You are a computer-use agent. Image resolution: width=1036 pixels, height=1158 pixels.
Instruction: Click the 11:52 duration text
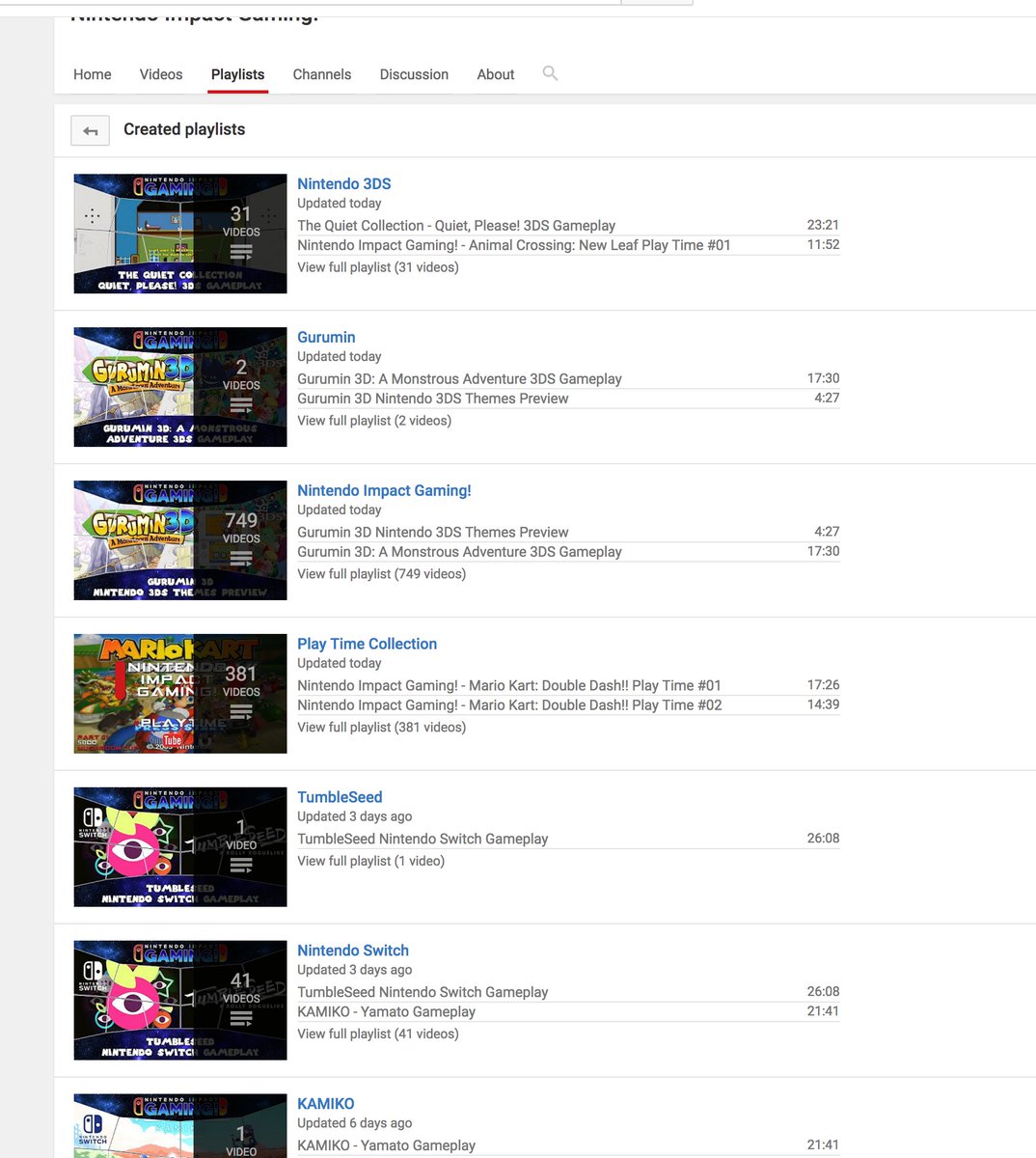(x=823, y=244)
